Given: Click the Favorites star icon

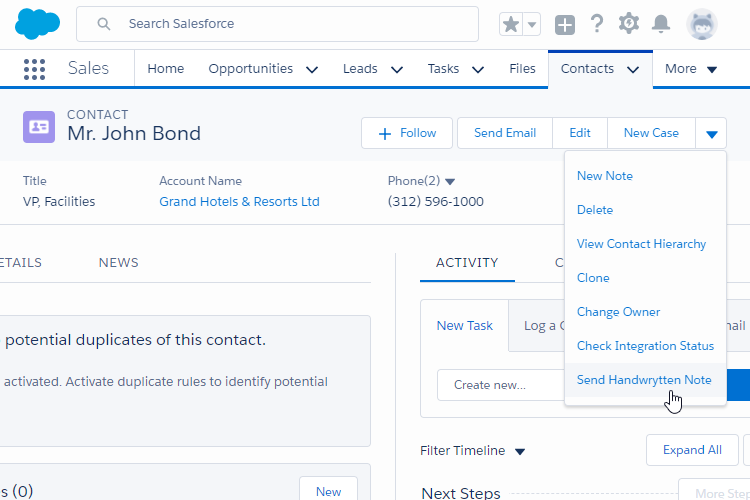Looking at the screenshot, I should click(x=511, y=24).
